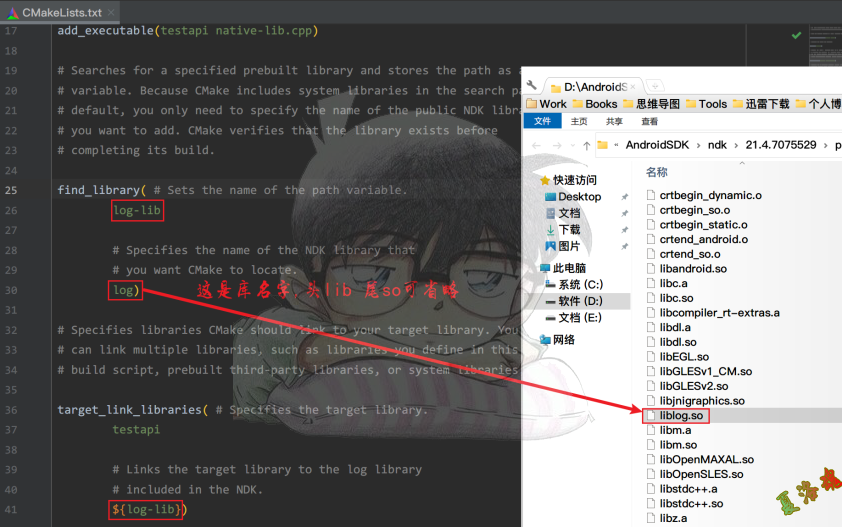Screen dimensions: 842x527
Task: Go back in Explorer navigation
Action: (x=536, y=145)
